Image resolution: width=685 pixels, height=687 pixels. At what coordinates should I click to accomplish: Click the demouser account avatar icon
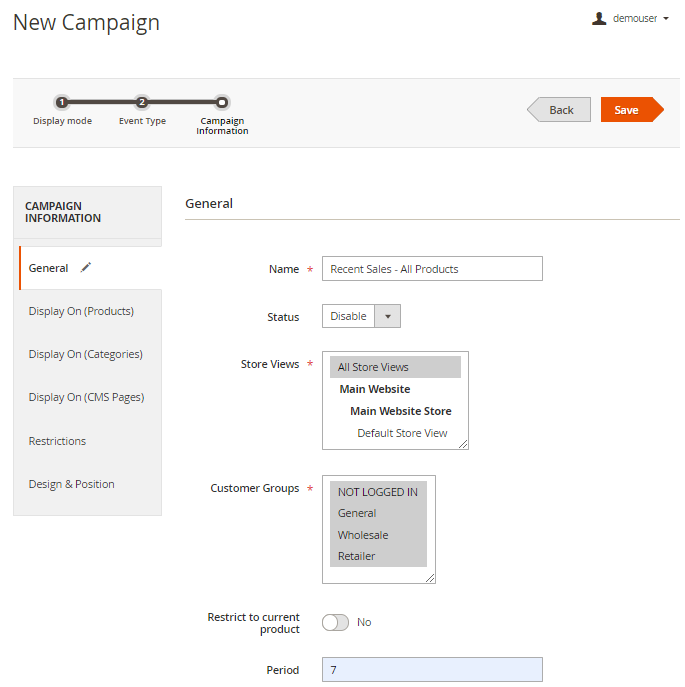point(599,18)
